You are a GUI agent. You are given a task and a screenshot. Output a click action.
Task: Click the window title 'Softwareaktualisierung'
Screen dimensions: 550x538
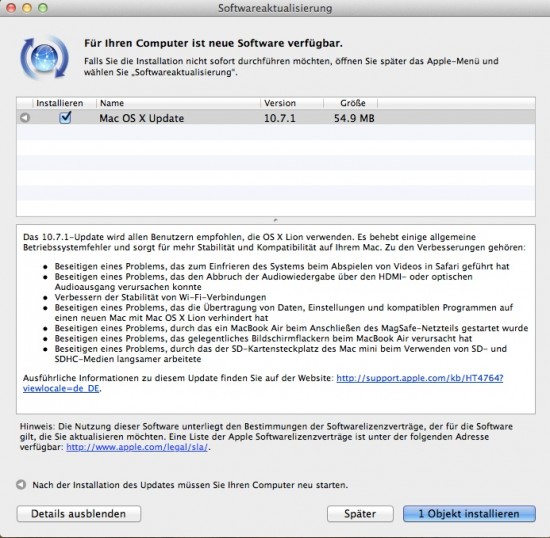pyautogui.click(x=275, y=8)
